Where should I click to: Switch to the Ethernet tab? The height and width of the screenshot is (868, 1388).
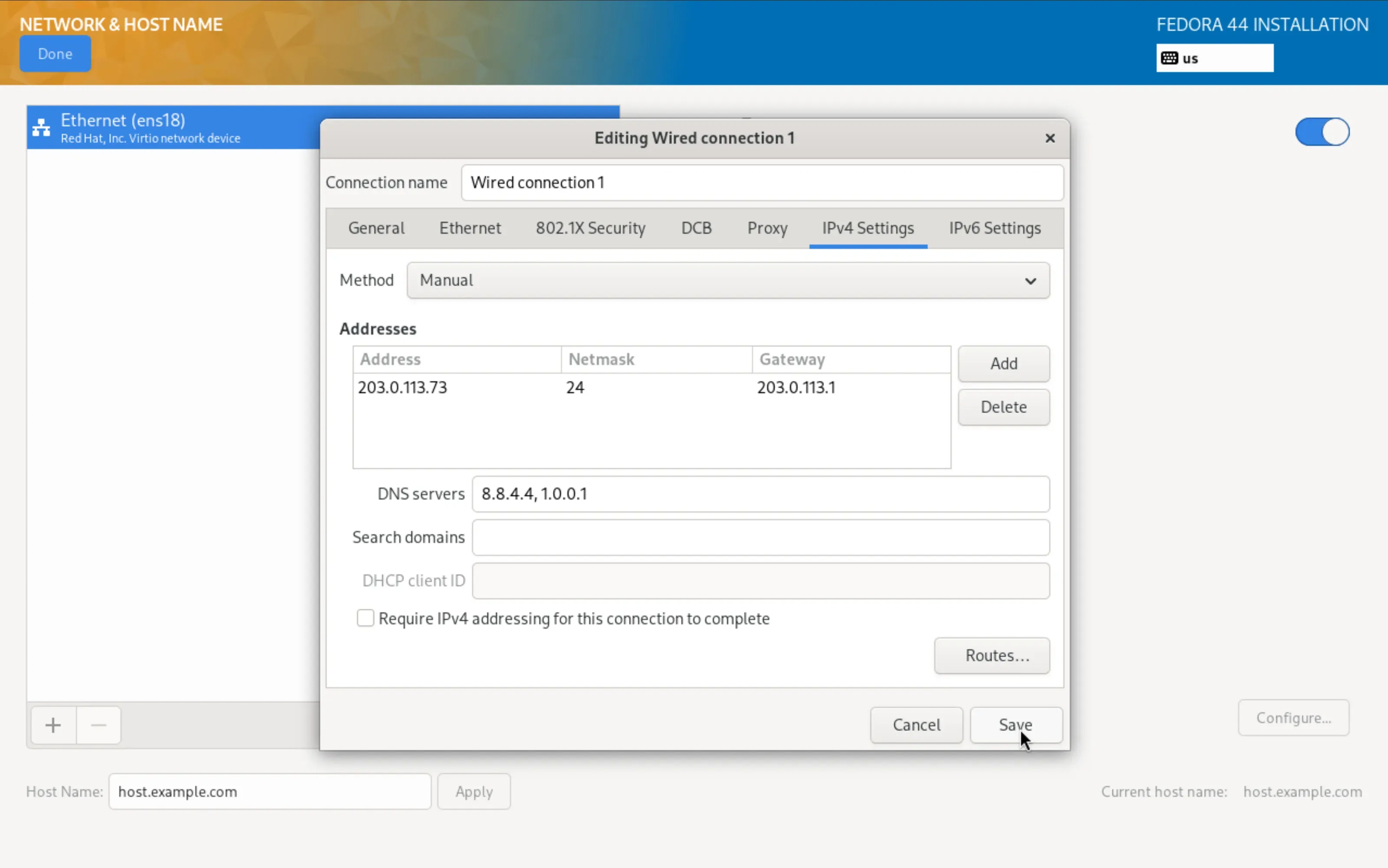470,228
